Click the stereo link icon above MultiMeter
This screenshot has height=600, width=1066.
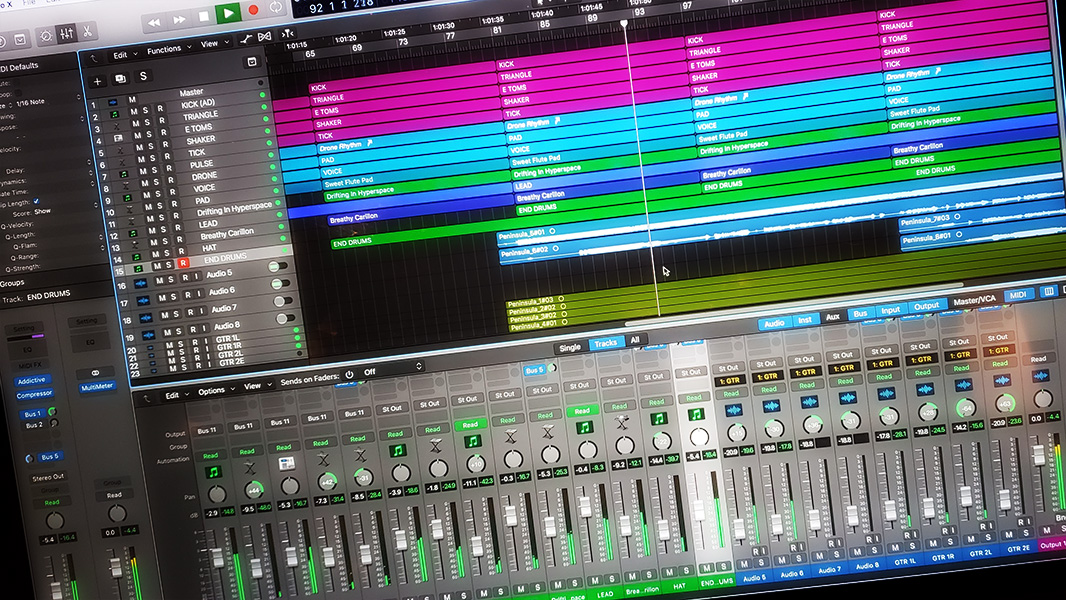[95, 372]
